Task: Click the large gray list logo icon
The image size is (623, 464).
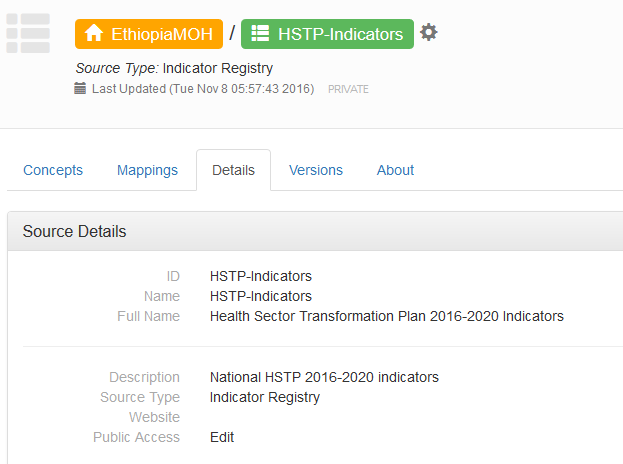Action: (28, 33)
